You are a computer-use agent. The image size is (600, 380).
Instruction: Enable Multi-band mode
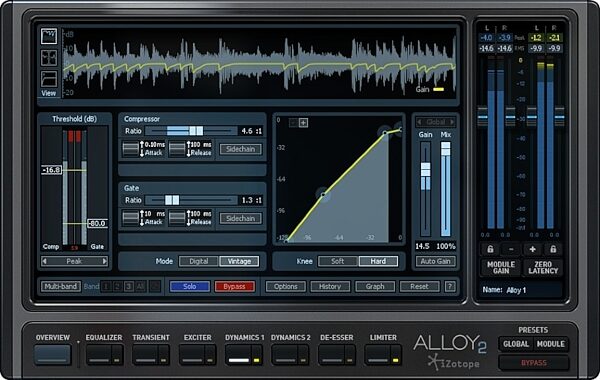click(x=61, y=286)
